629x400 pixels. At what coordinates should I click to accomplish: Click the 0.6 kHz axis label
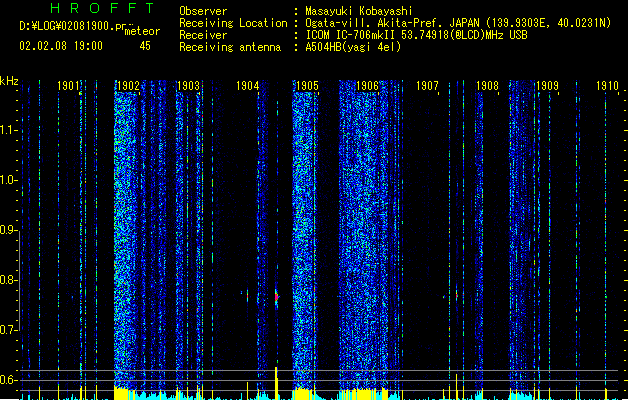[8, 380]
